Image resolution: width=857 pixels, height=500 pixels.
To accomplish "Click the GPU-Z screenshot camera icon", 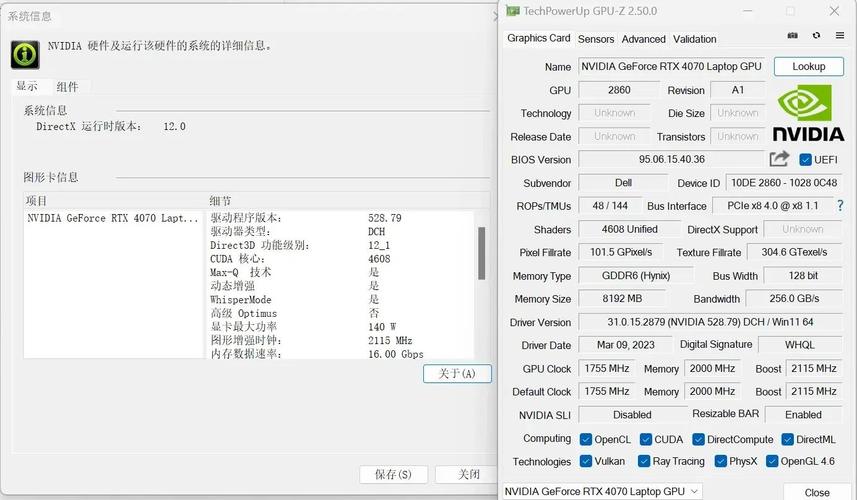I will point(793,36).
